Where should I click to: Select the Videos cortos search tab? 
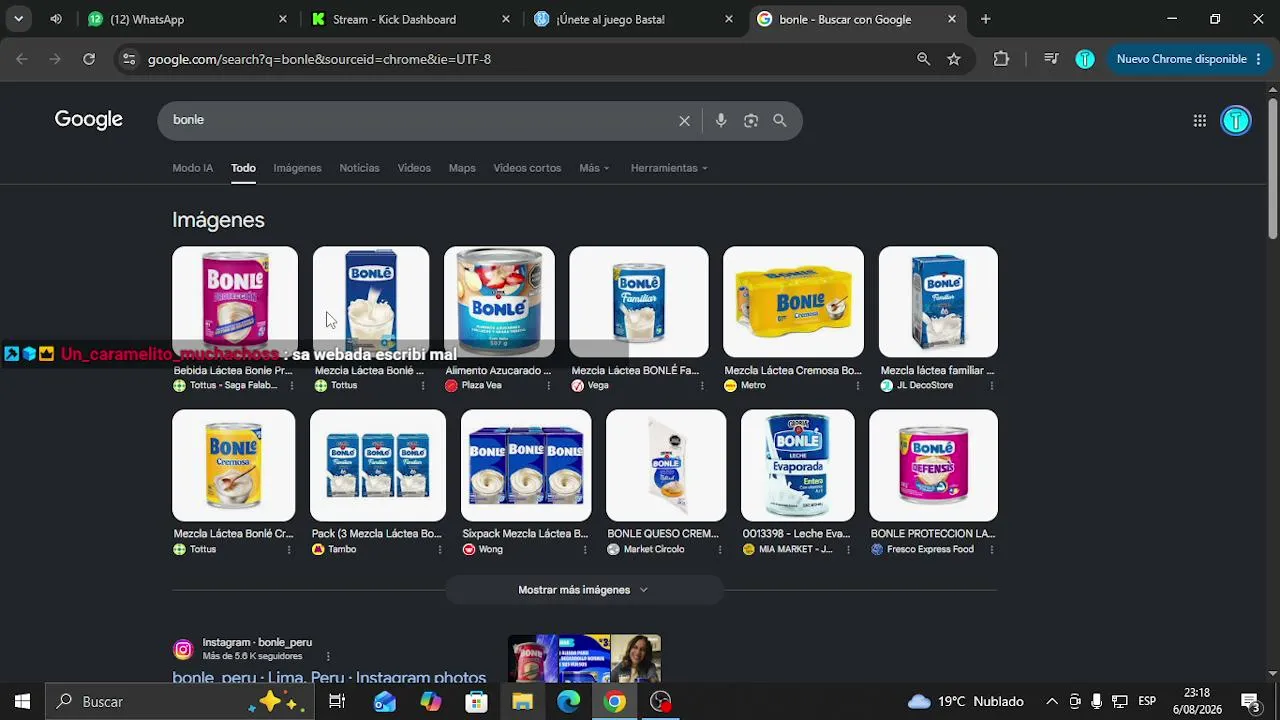527,168
